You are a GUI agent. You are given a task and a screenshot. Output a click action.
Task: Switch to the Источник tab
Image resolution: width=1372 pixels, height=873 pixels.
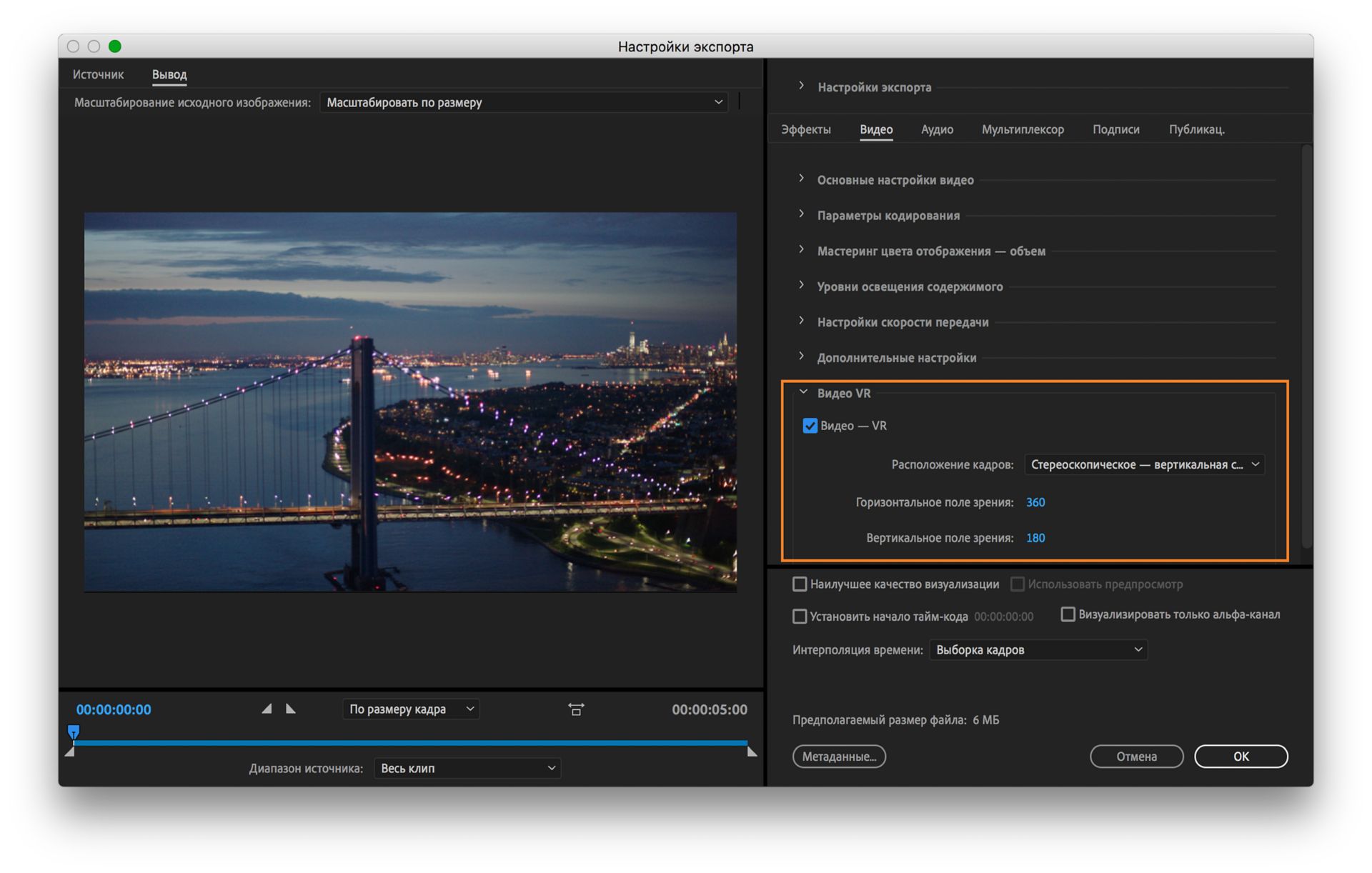[98, 74]
